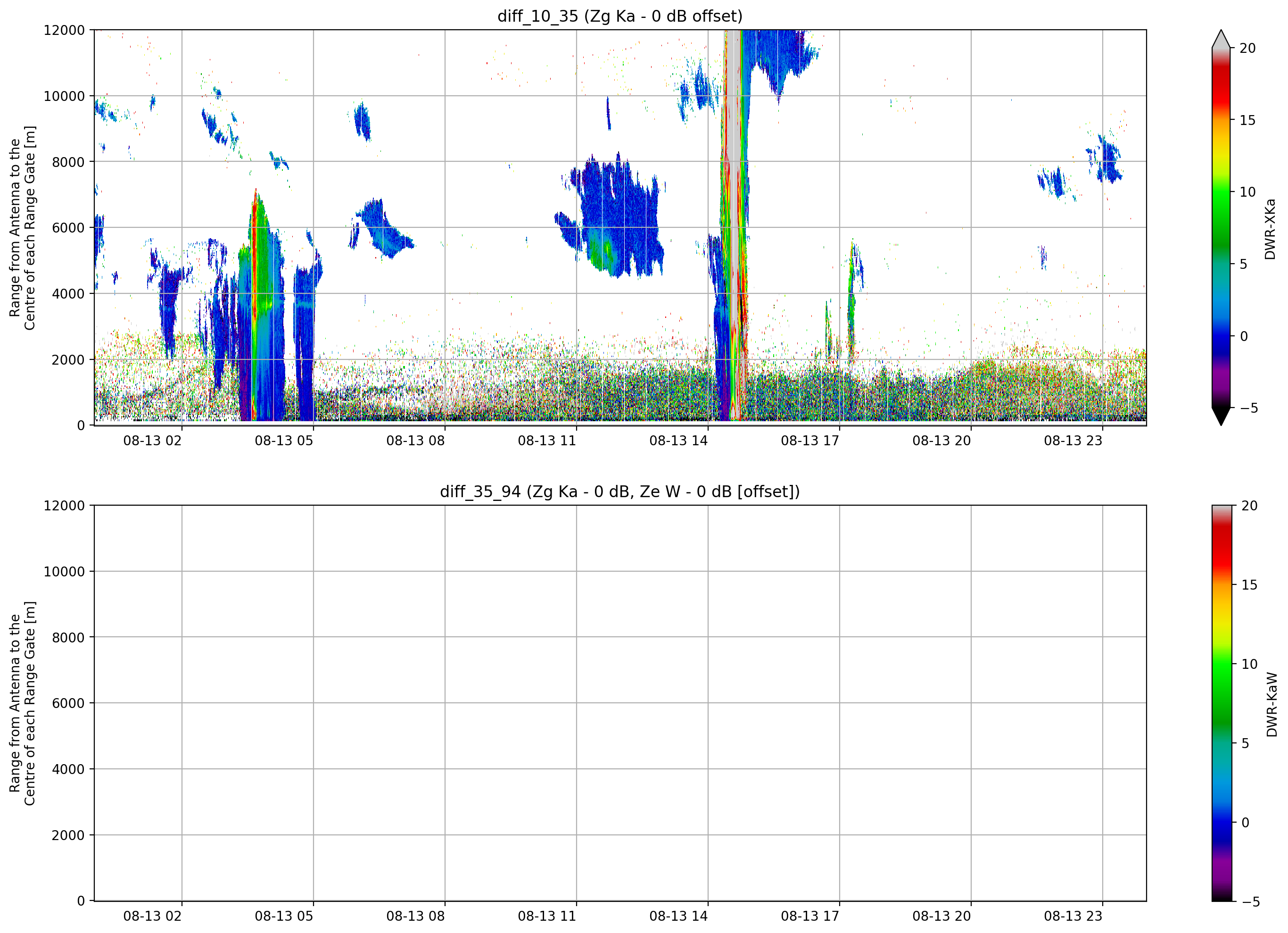Click the DWR-XKa colorbar label

tap(1270, 229)
